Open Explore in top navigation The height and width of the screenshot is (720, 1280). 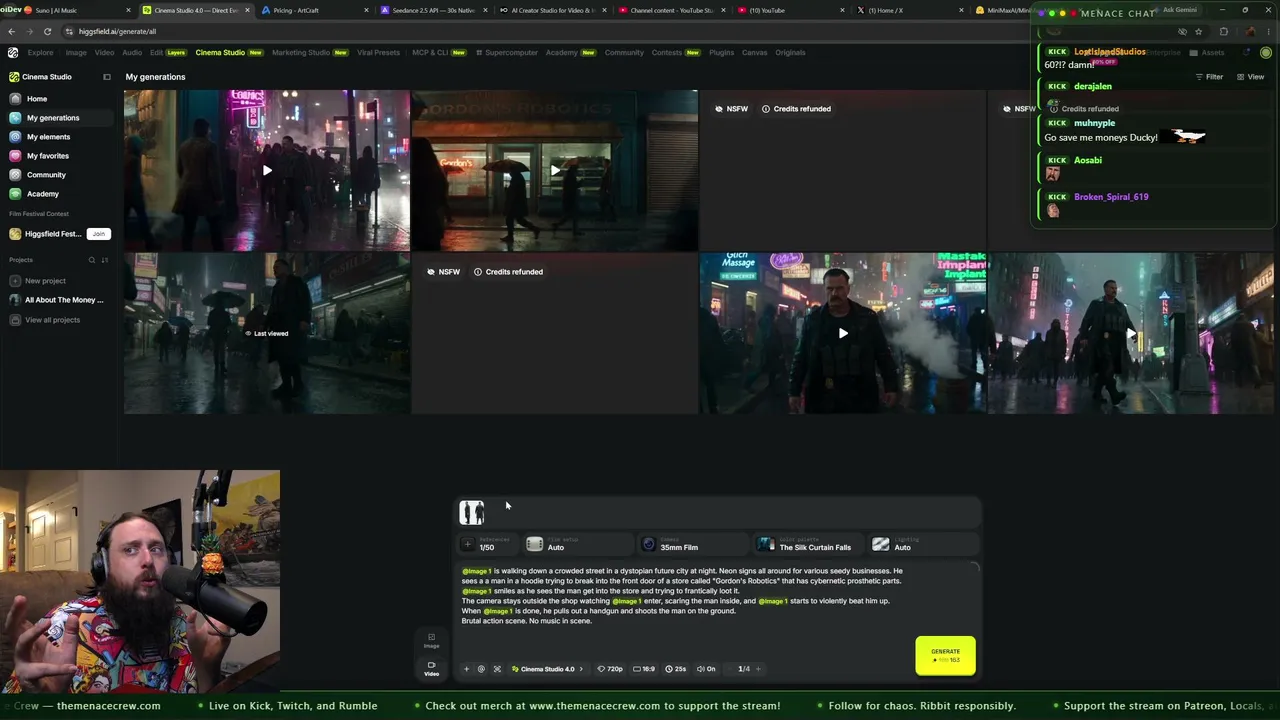40,53
